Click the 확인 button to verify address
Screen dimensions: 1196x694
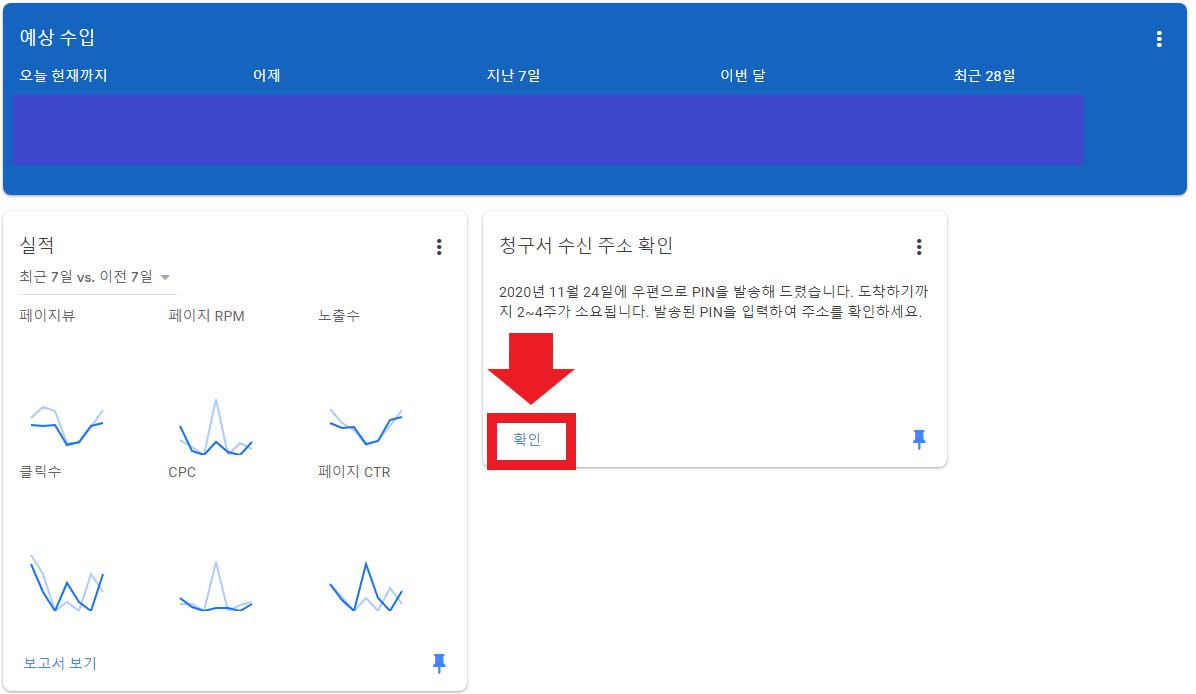tap(527, 439)
